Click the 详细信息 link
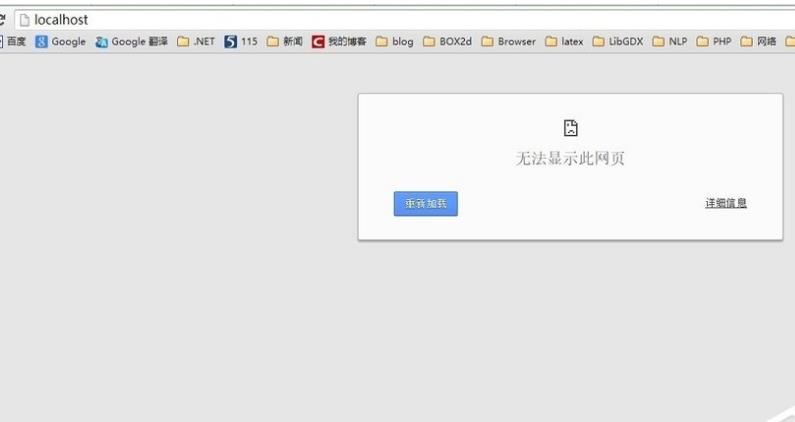Image resolution: width=795 pixels, height=422 pixels. pos(725,203)
